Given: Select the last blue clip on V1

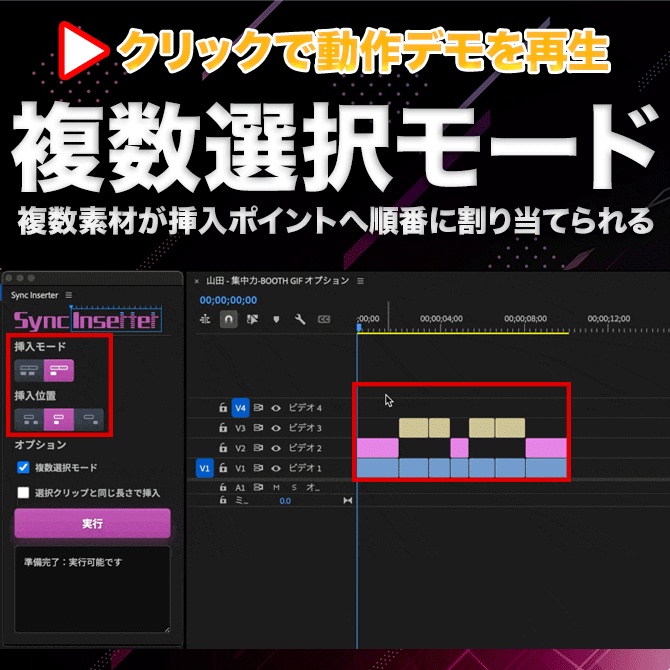Looking at the screenshot, I should [x=546, y=468].
